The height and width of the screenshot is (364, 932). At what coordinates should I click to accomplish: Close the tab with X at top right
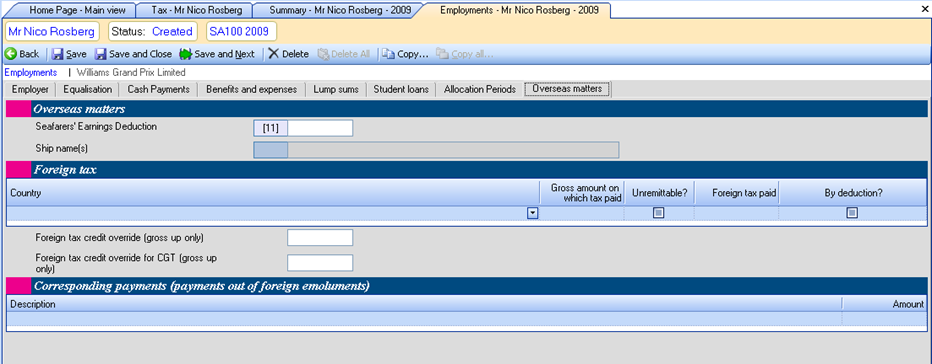click(924, 10)
